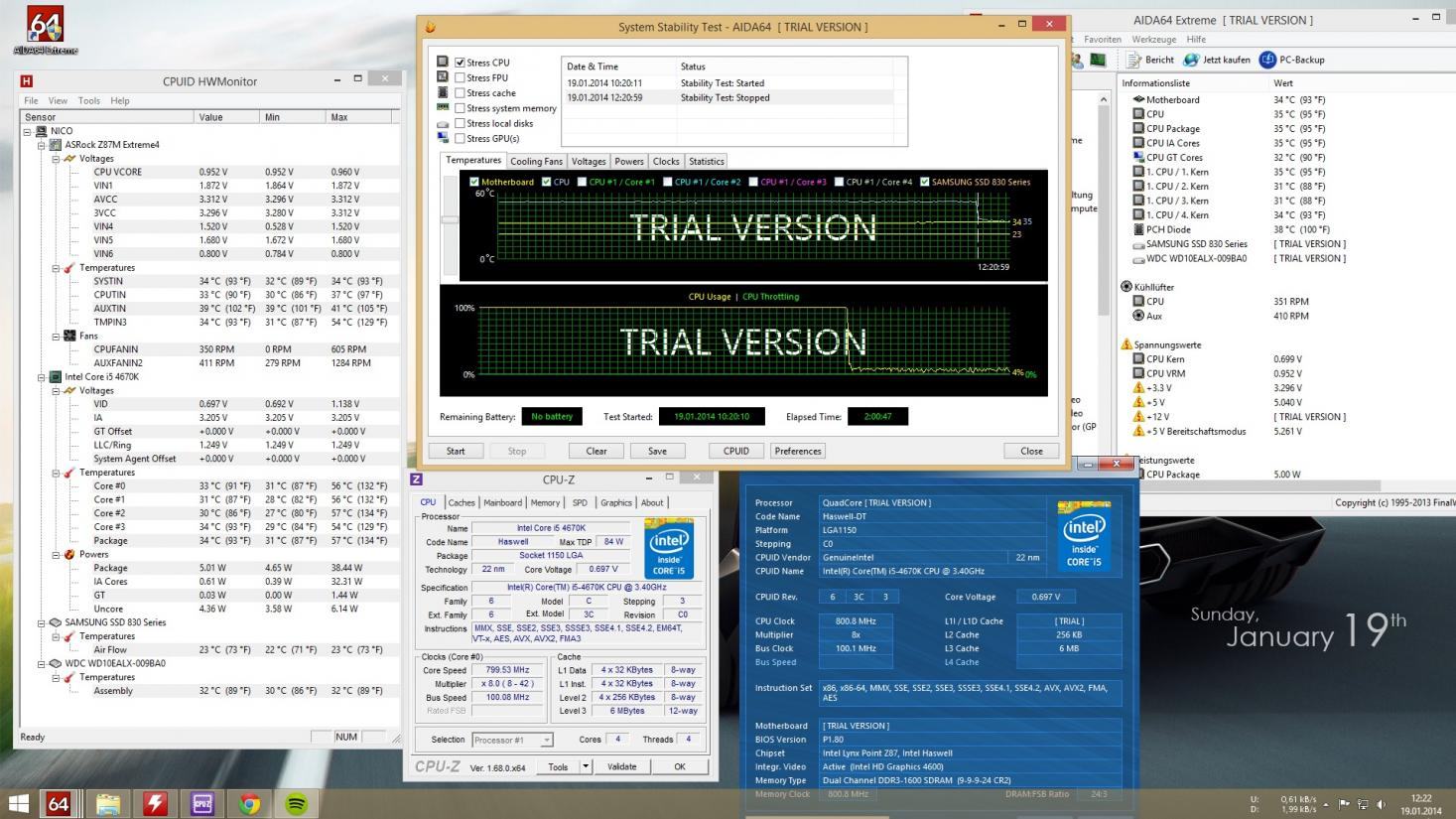
Task: Switch to the Caches tab in CPU-Z
Action: click(461, 502)
